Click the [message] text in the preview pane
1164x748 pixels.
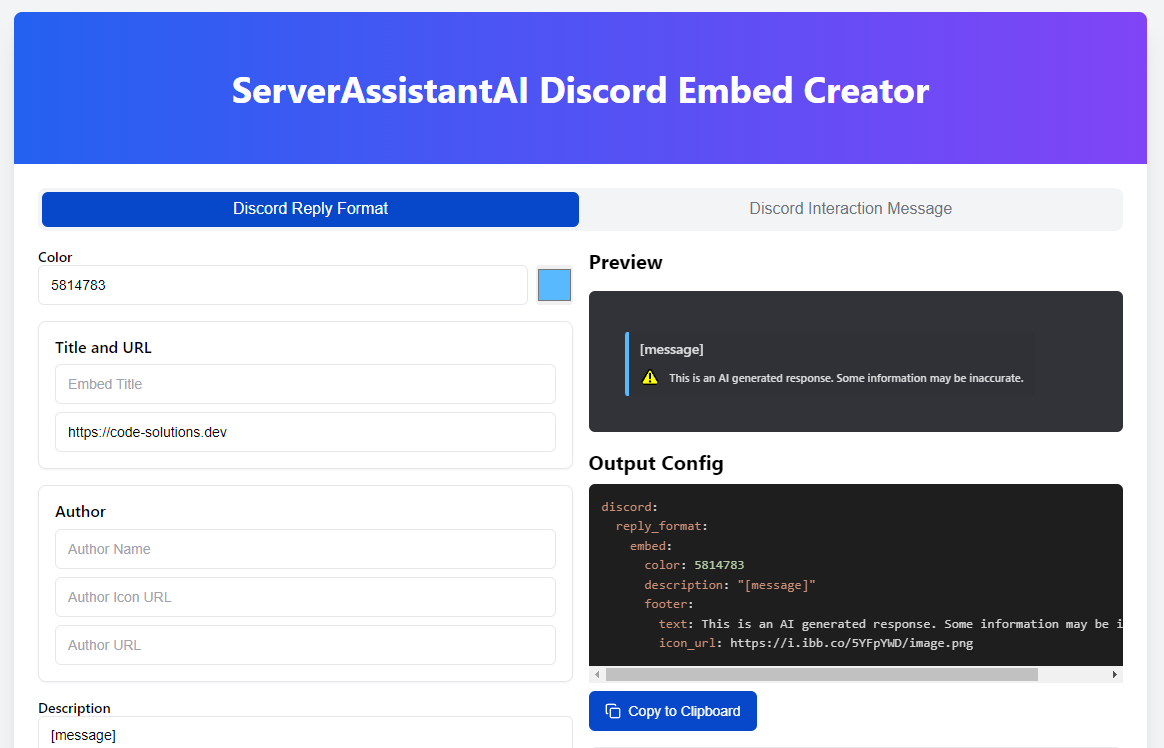pyautogui.click(x=671, y=349)
